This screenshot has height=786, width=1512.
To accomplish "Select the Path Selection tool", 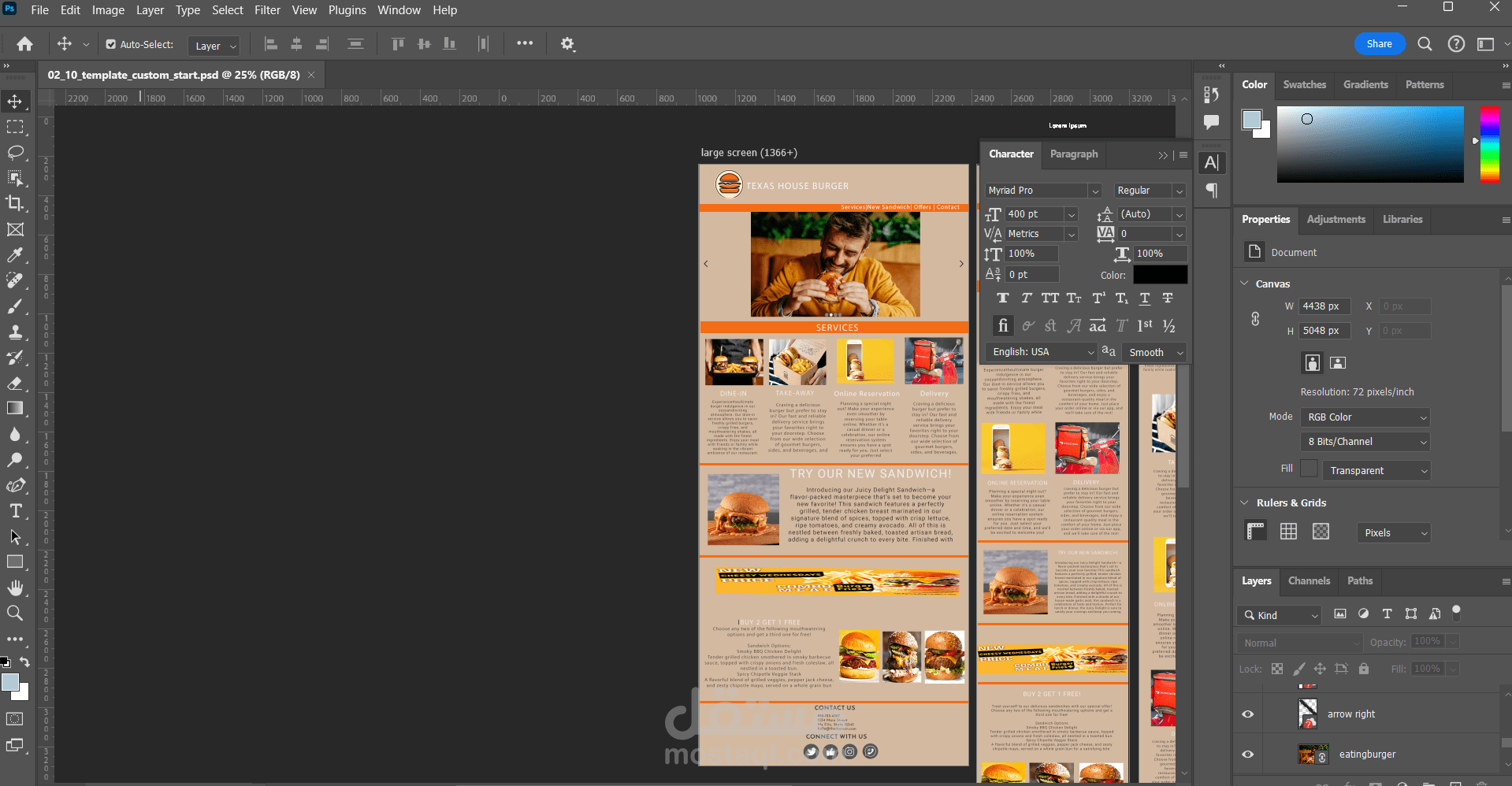I will [15, 536].
